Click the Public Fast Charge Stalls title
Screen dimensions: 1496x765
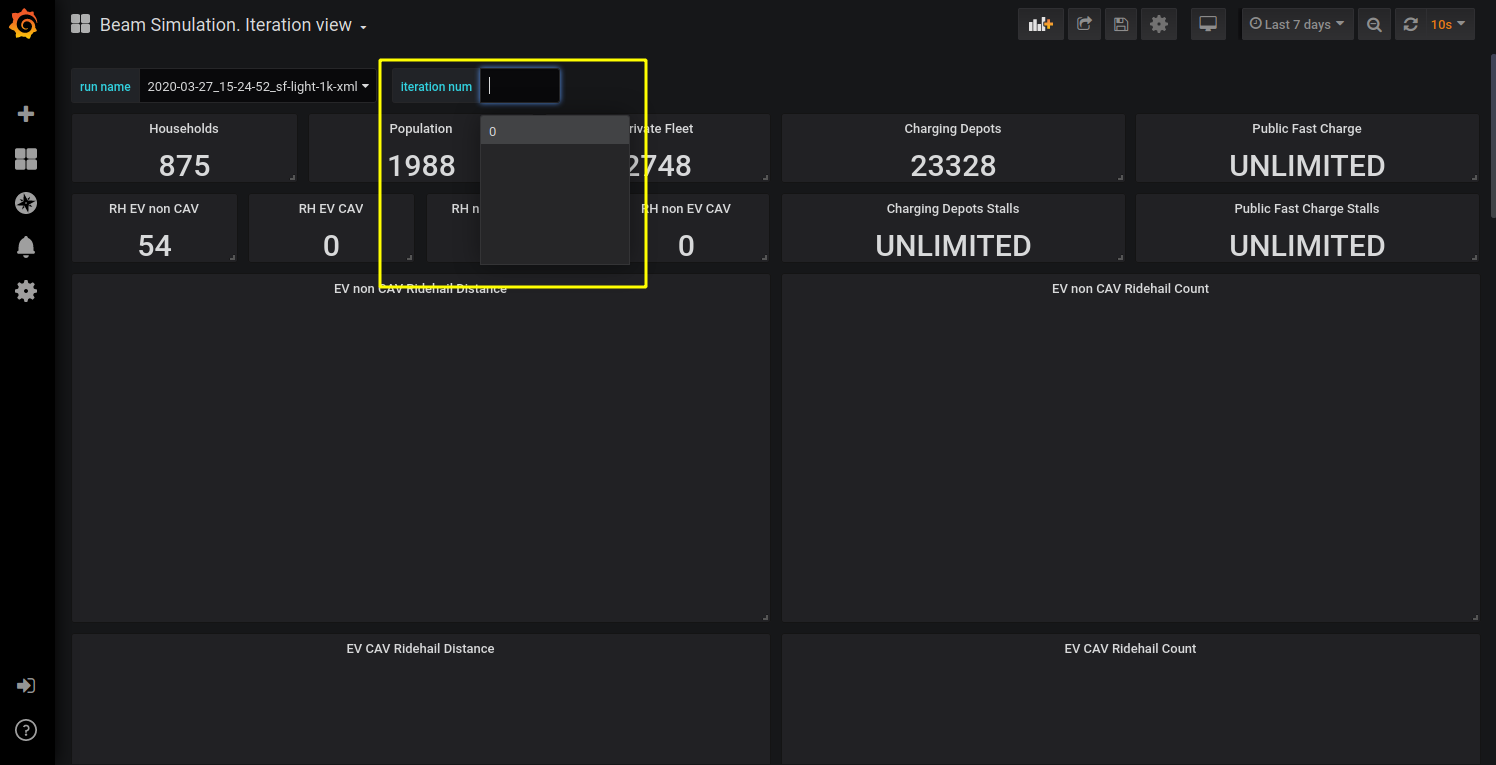[x=1307, y=208]
